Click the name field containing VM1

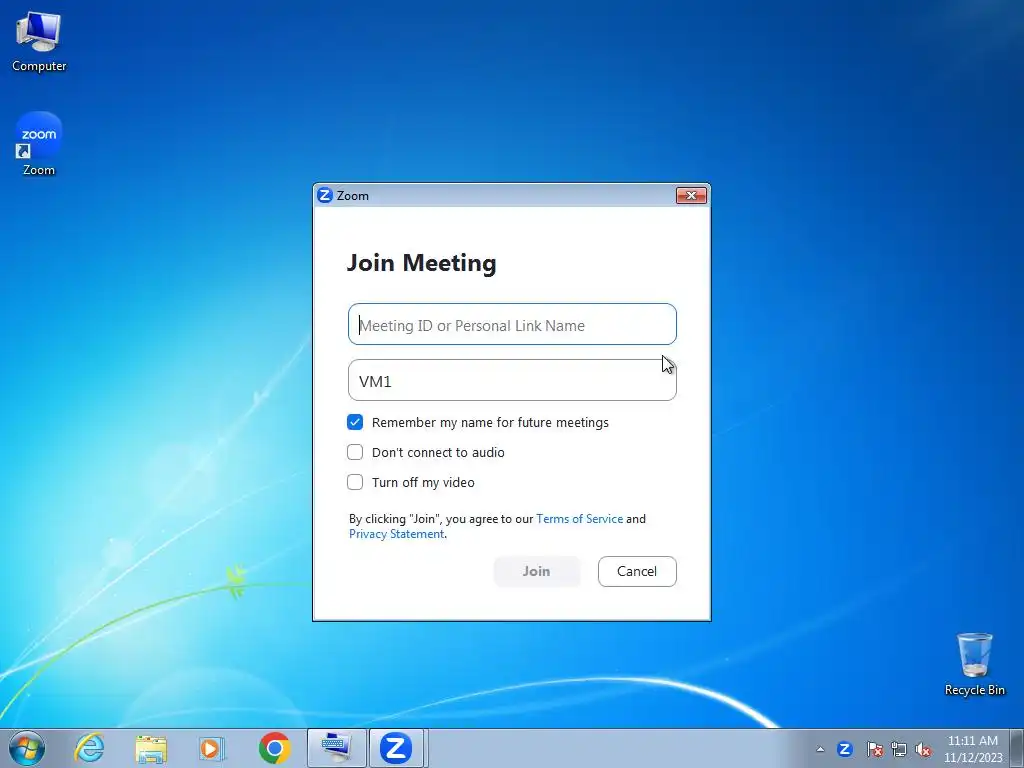pos(512,380)
